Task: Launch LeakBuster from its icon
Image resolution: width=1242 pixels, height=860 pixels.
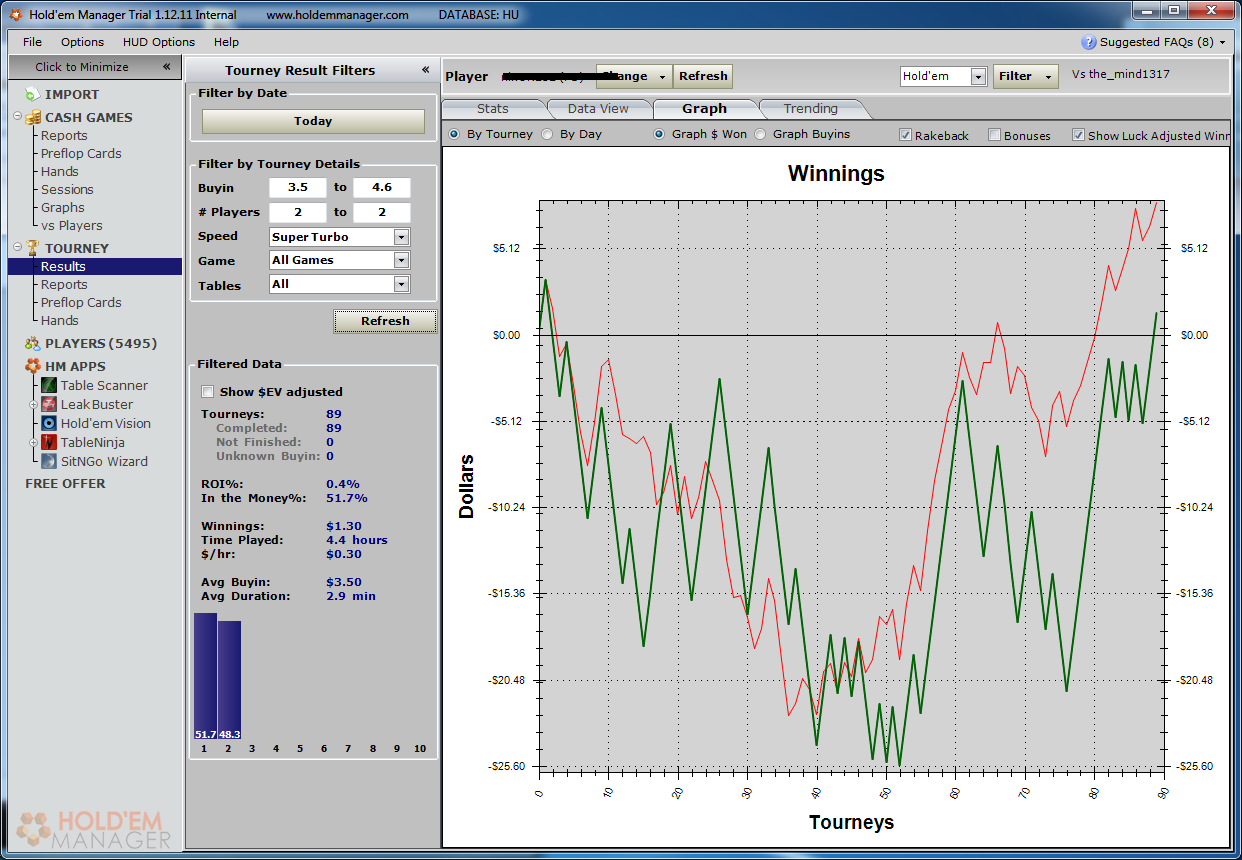Action: pyautogui.click(x=49, y=404)
